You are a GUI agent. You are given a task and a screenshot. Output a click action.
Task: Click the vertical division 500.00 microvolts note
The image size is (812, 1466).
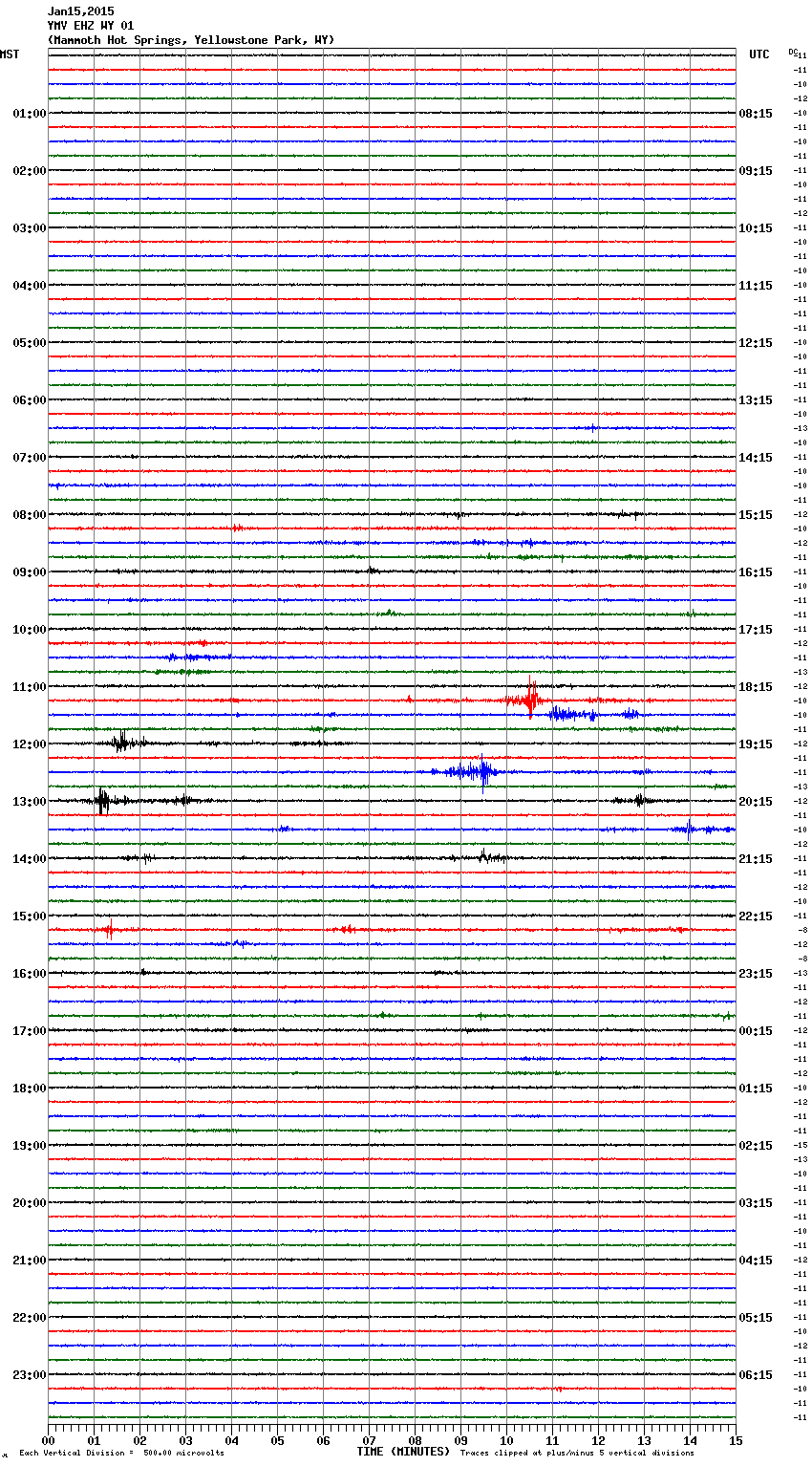point(121,1453)
